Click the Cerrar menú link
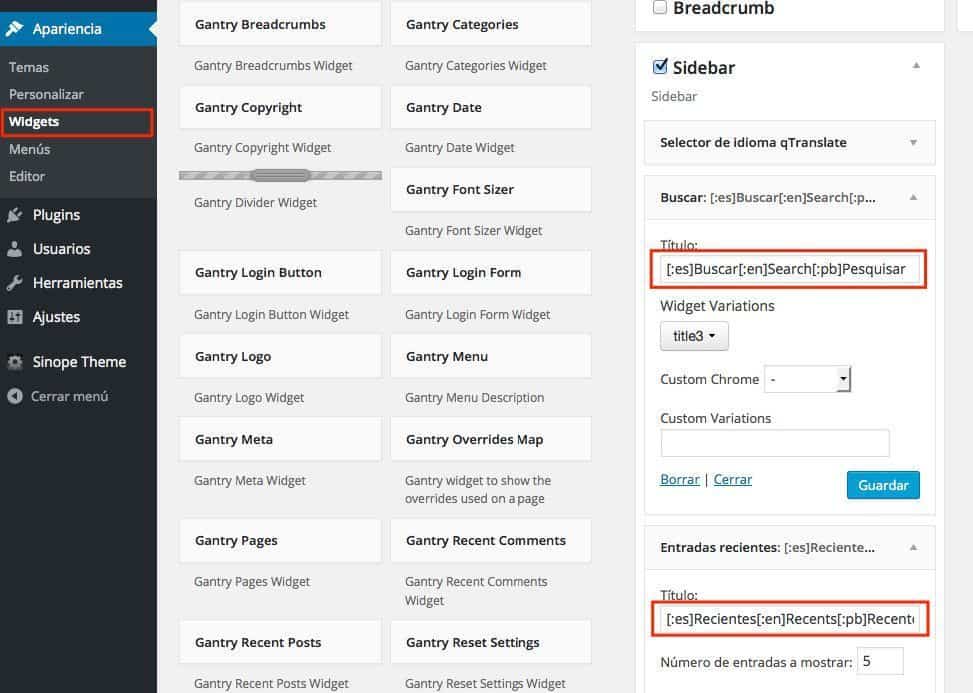This screenshot has height=693, width=973. coord(70,396)
